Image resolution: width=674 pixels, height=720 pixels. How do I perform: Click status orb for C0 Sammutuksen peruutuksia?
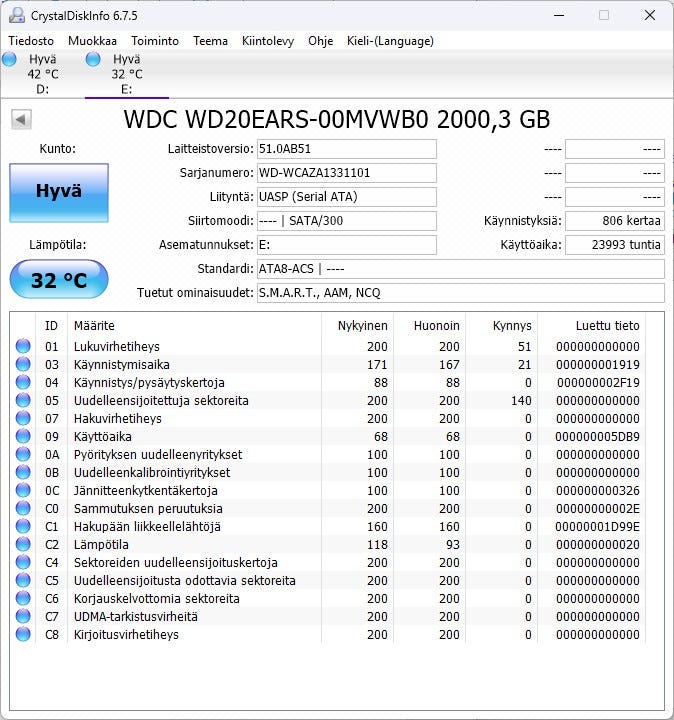(23, 508)
